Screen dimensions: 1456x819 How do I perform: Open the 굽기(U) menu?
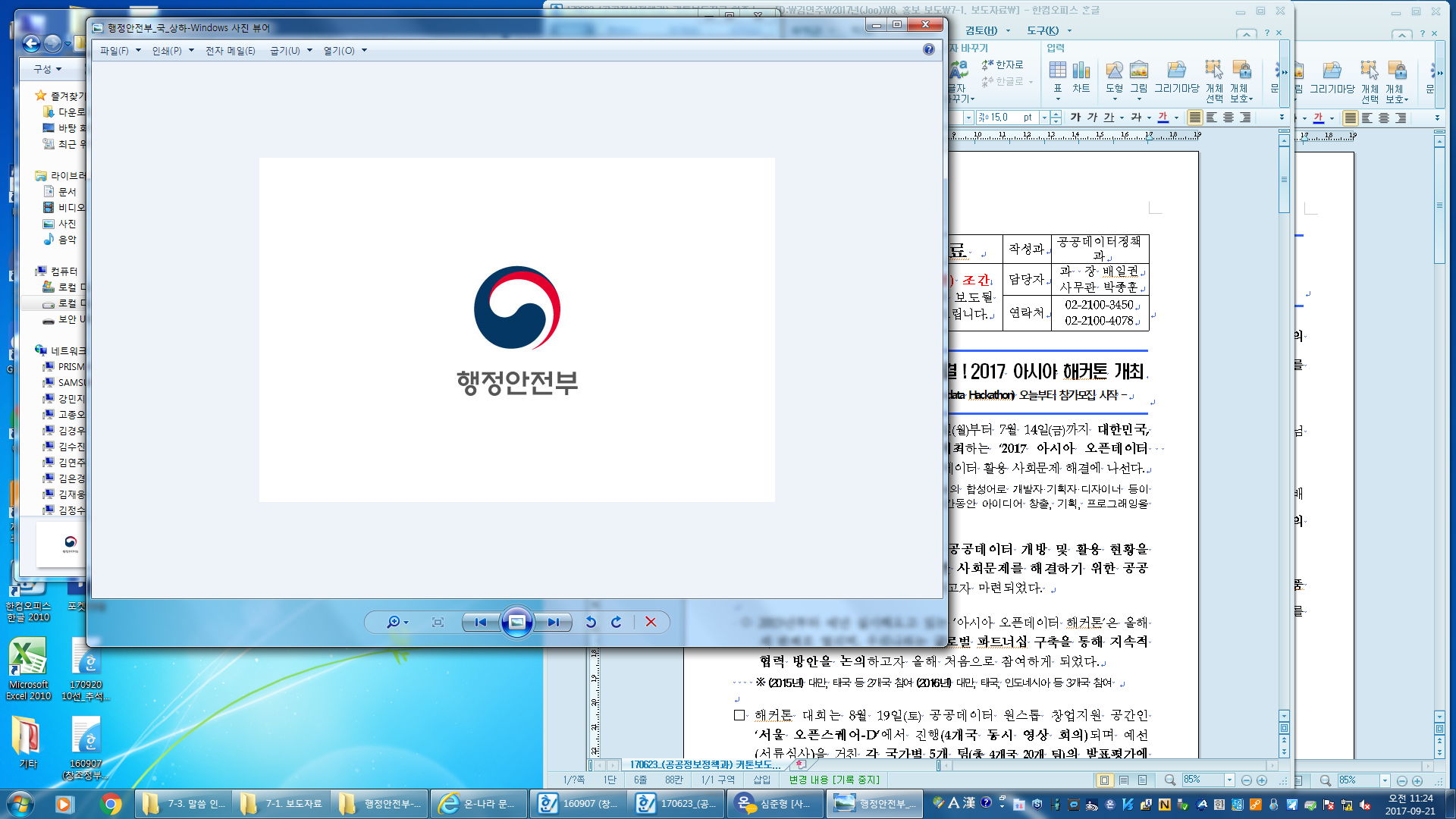pyautogui.click(x=291, y=51)
